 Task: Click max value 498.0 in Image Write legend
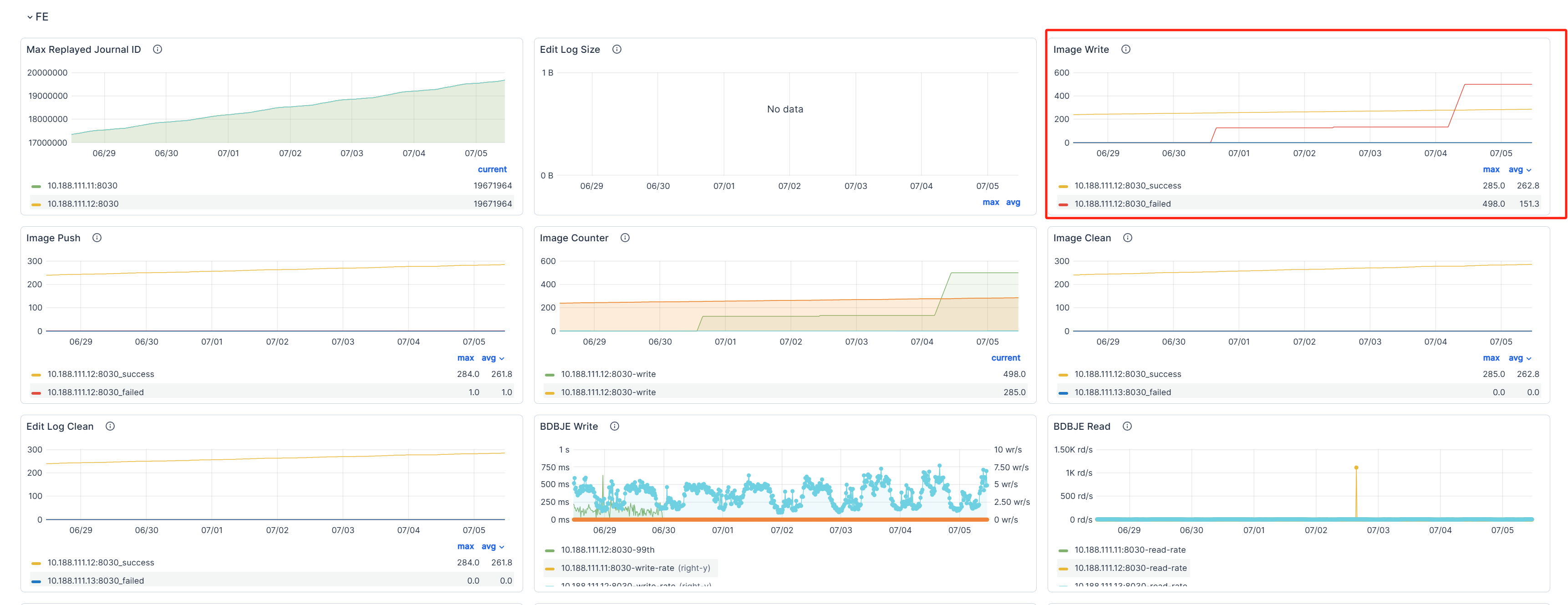point(1493,204)
